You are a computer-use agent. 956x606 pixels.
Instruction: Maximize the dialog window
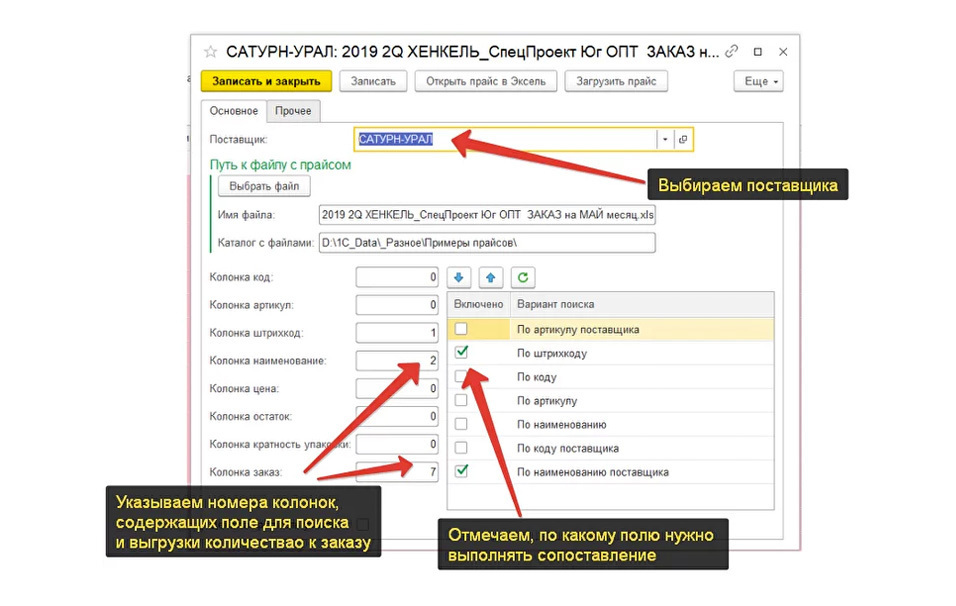pyautogui.click(x=758, y=52)
